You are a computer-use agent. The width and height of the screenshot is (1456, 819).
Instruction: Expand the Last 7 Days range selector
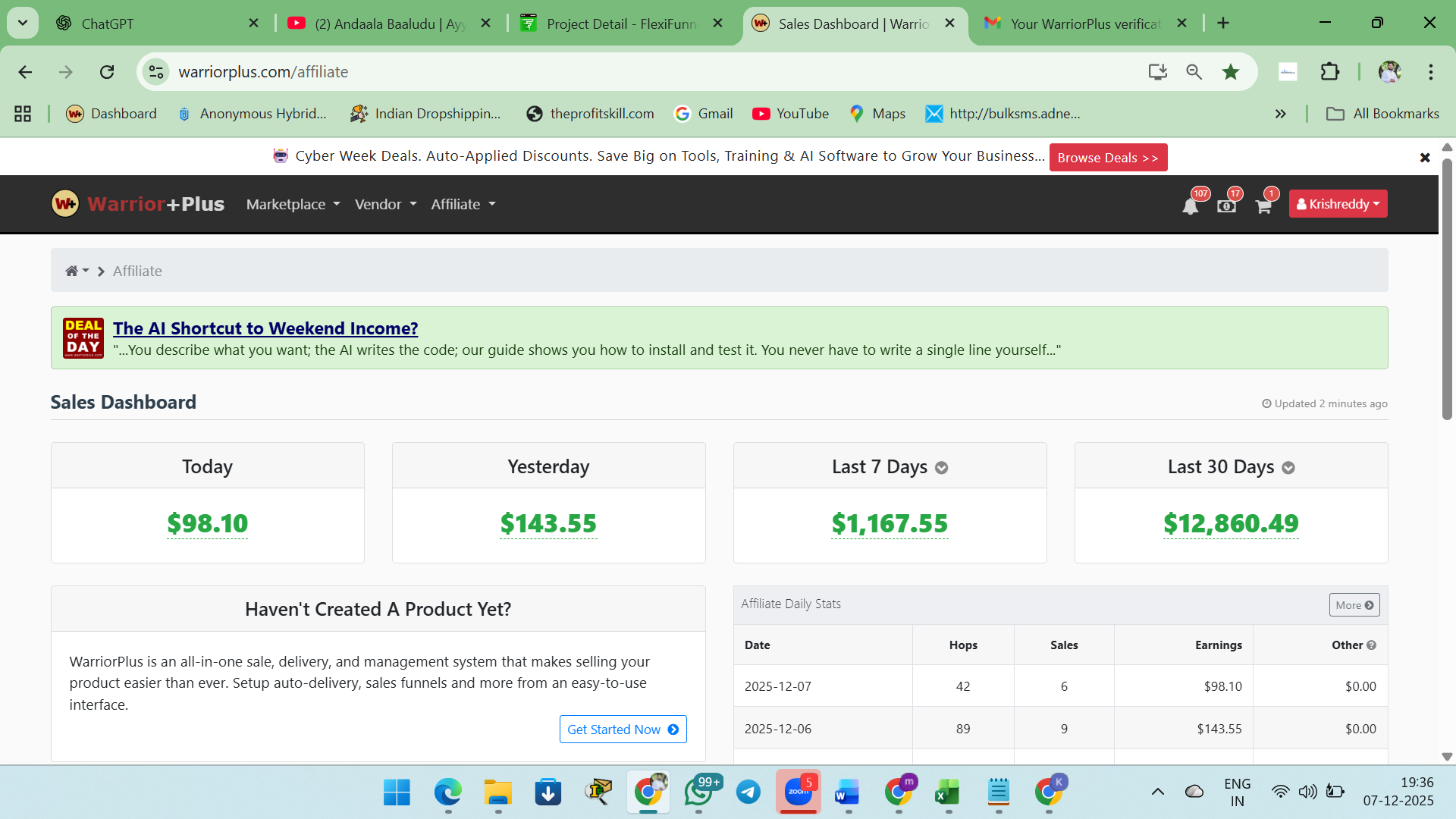[x=941, y=468]
